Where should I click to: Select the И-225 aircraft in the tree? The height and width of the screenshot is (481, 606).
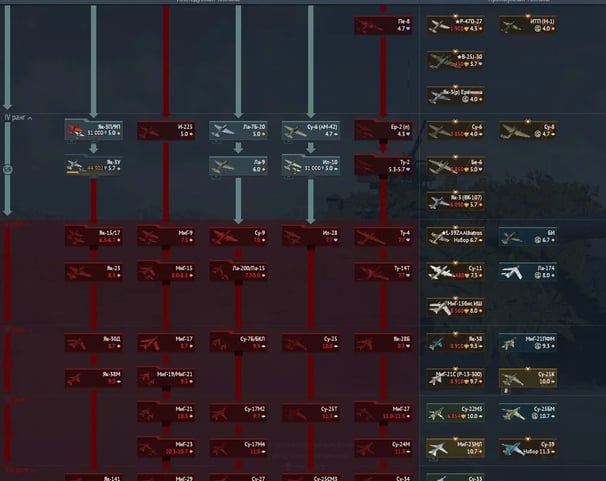[165, 130]
